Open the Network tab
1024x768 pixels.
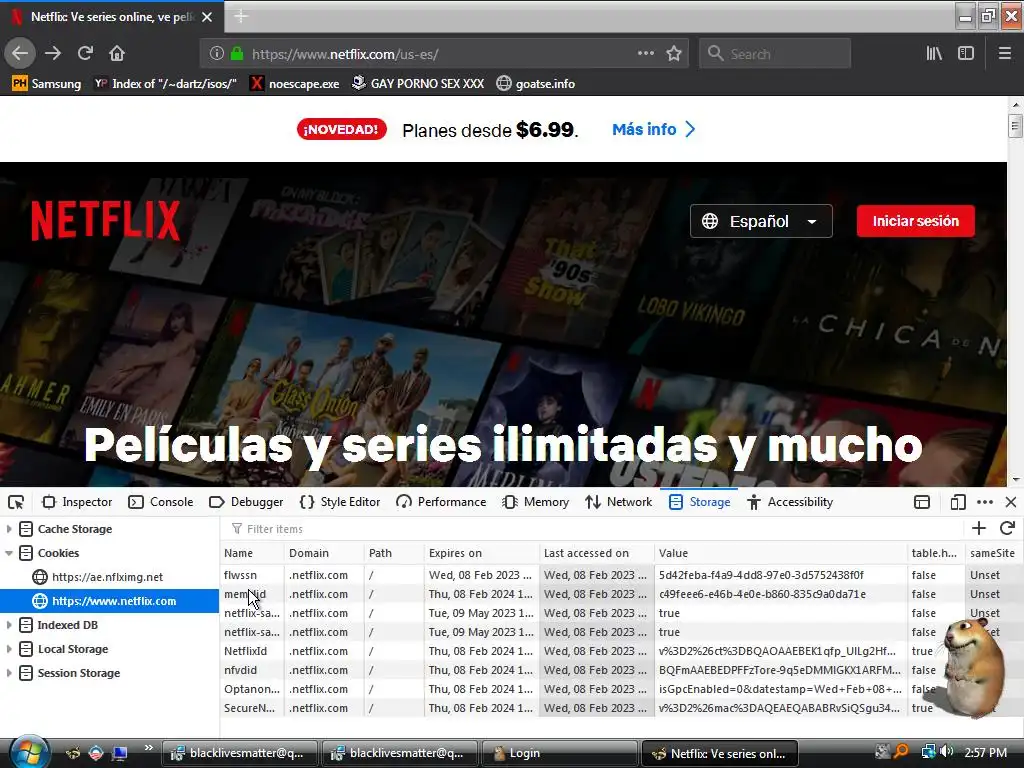(x=618, y=502)
